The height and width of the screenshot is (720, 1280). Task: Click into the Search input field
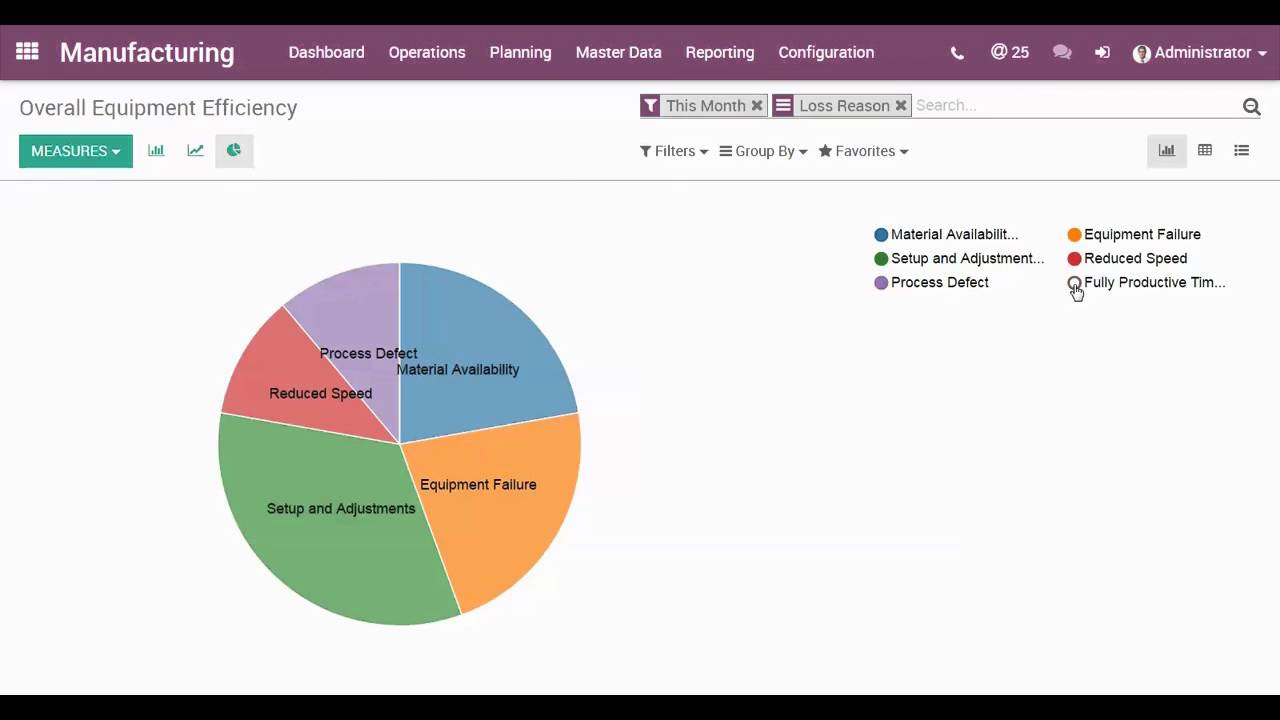(1070, 105)
